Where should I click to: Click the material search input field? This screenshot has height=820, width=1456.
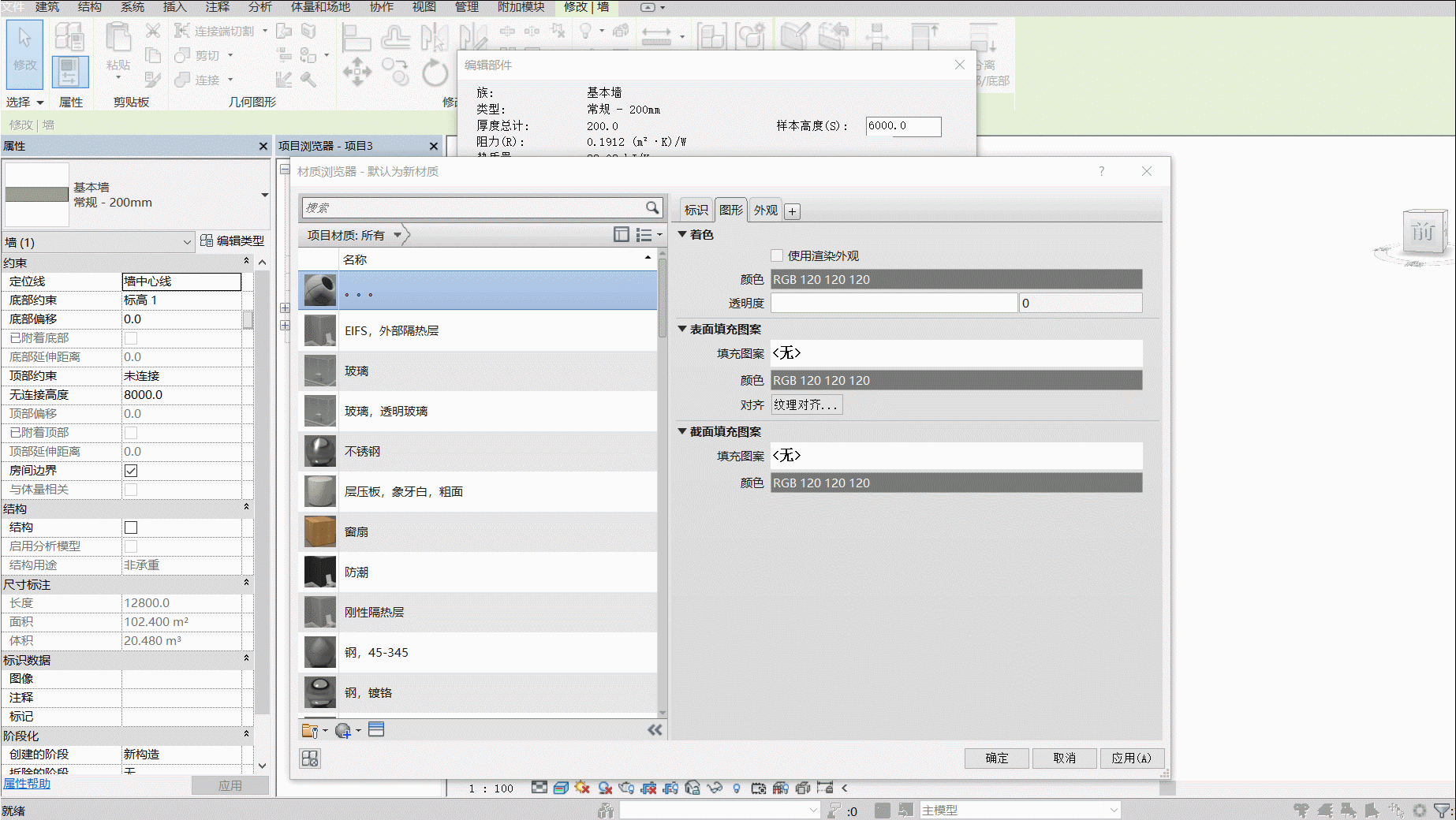[473, 207]
